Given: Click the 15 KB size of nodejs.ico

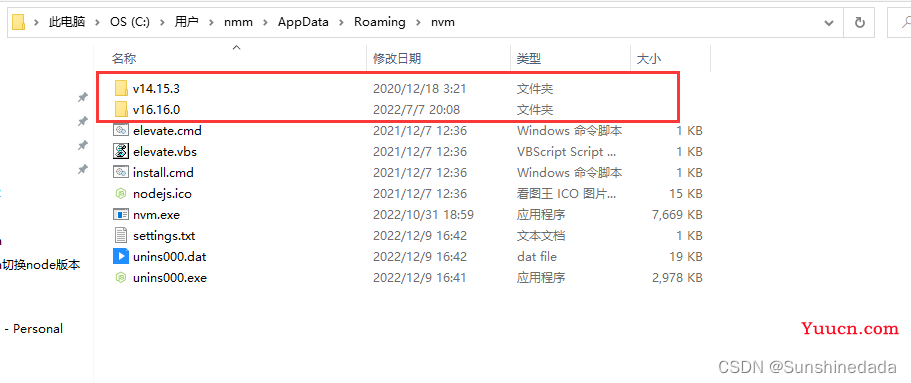Looking at the screenshot, I should click(686, 194).
